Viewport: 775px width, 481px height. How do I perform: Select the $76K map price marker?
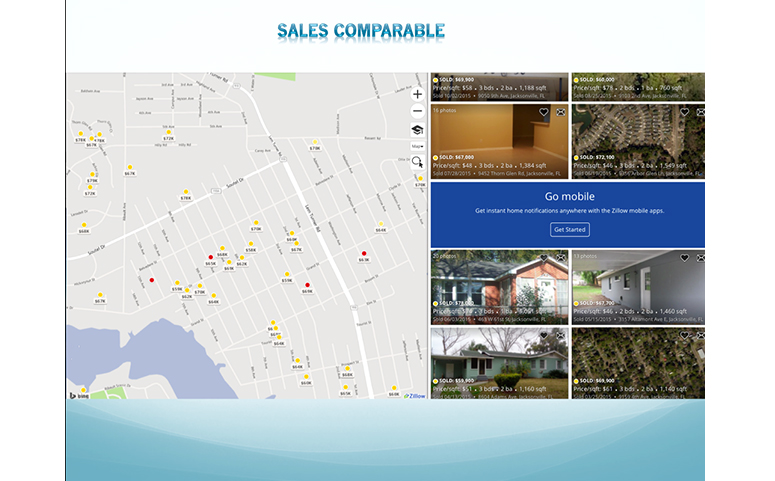coord(185,196)
